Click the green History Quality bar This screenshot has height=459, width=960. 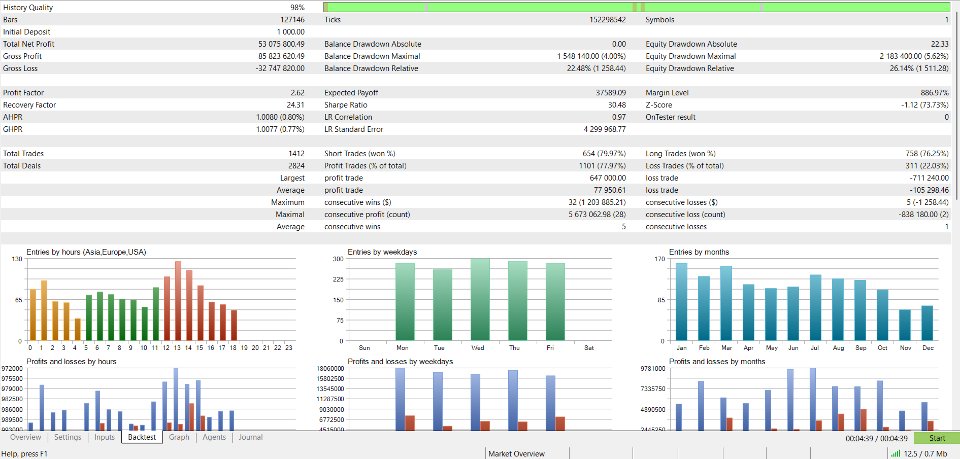637,7
